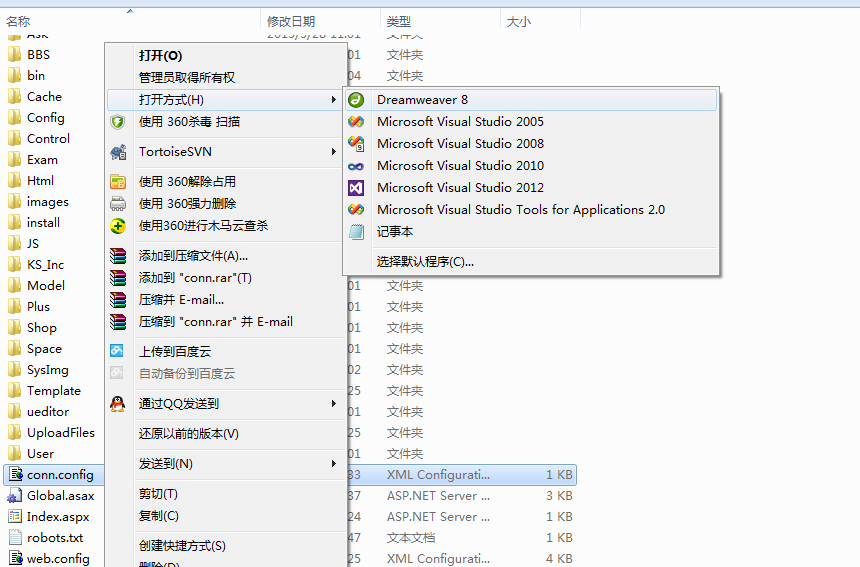The width and height of the screenshot is (860, 567).
Task: Click the 360解除占用 folder icon
Action: (117, 182)
